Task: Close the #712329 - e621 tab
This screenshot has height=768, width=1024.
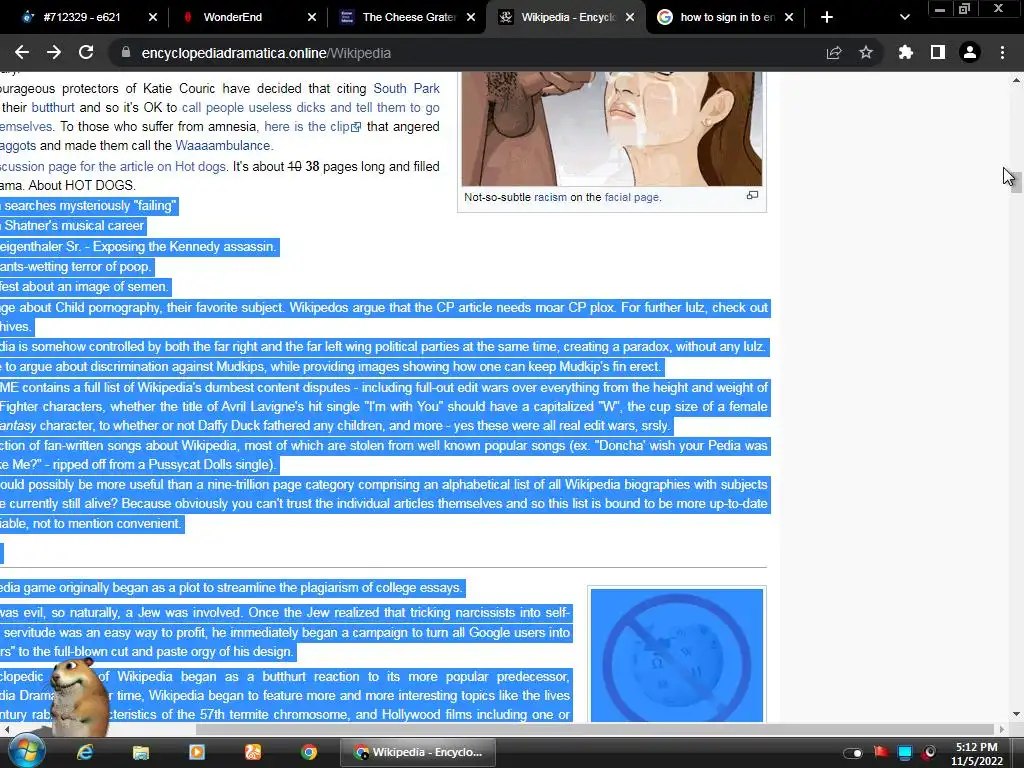Action: click(x=153, y=17)
